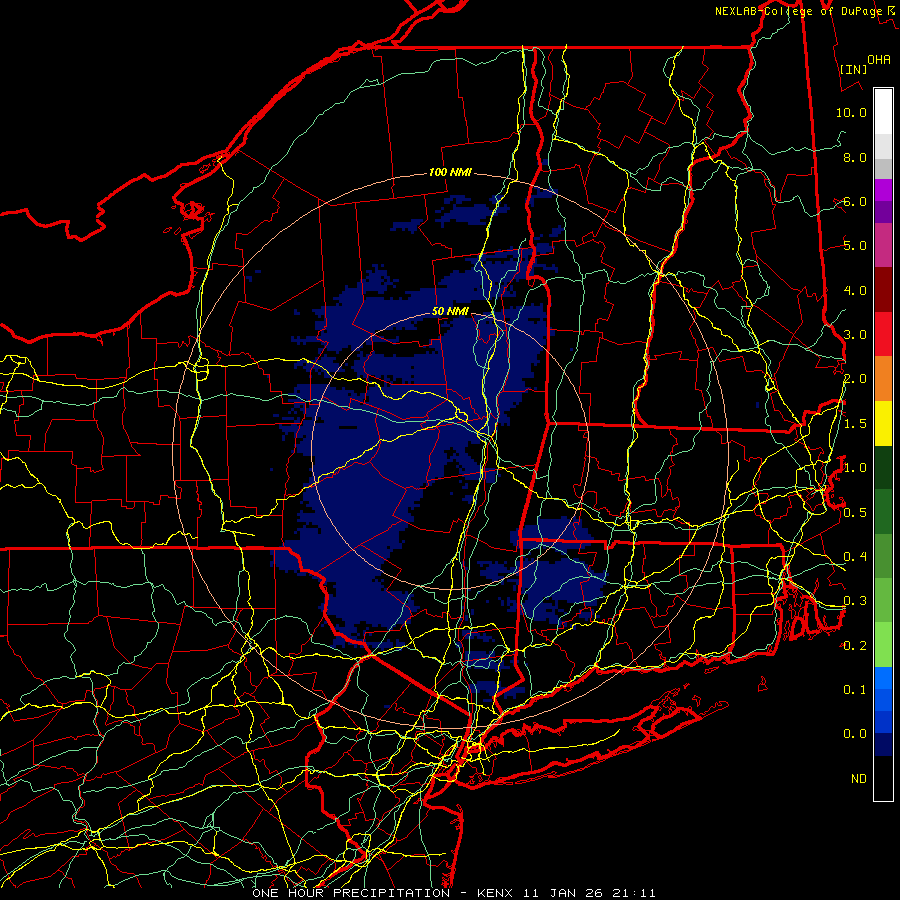Screen dimensions: 900x900
Task: Click the 50 NMI range ring label
Action: coord(450,311)
